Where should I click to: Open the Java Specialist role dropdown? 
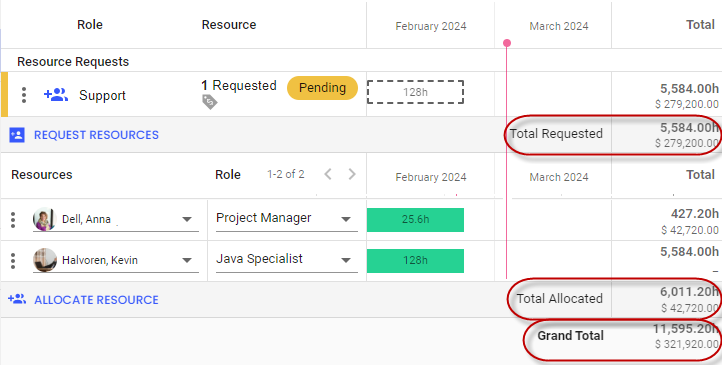[346, 261]
